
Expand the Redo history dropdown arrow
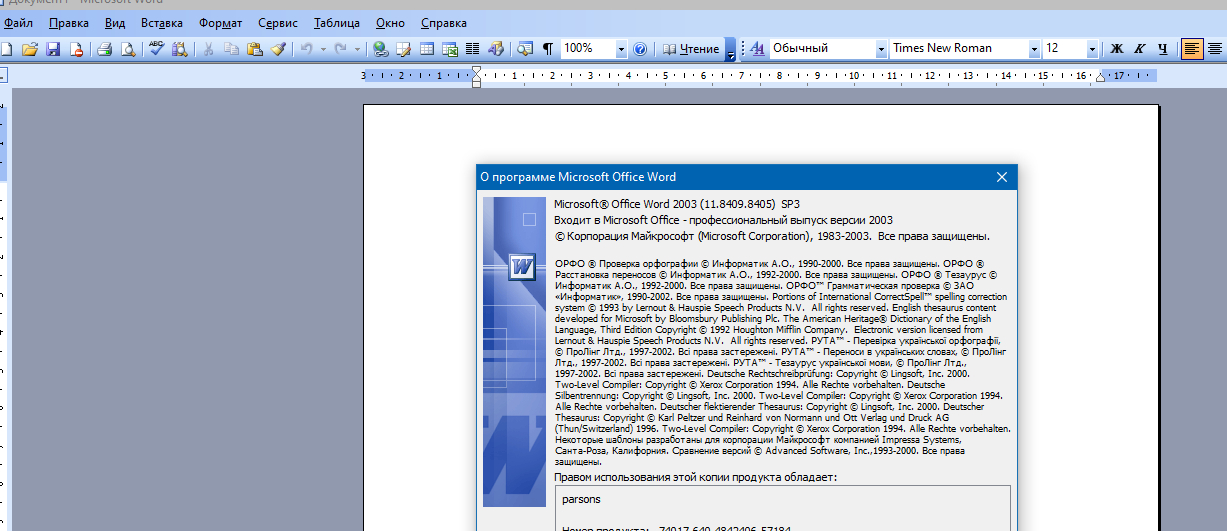(x=358, y=48)
